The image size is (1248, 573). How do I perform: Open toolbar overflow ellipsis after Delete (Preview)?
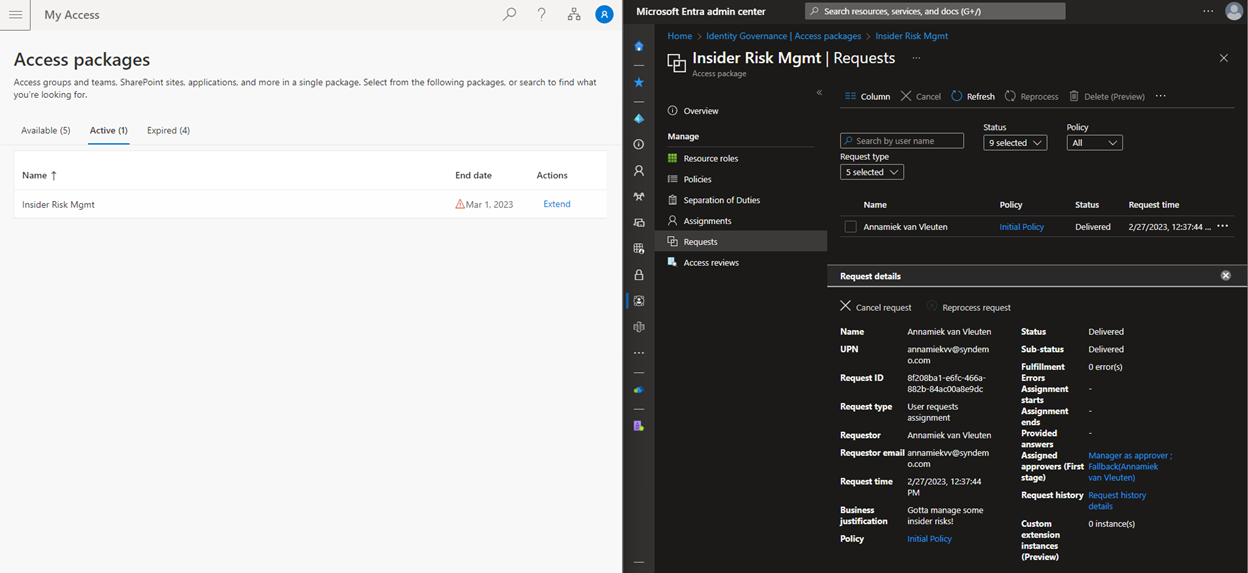(1160, 96)
